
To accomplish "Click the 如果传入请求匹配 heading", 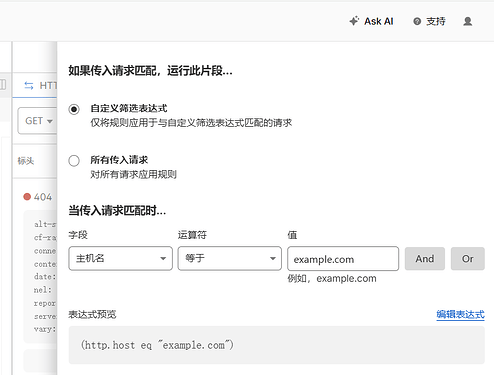I will point(151,71).
